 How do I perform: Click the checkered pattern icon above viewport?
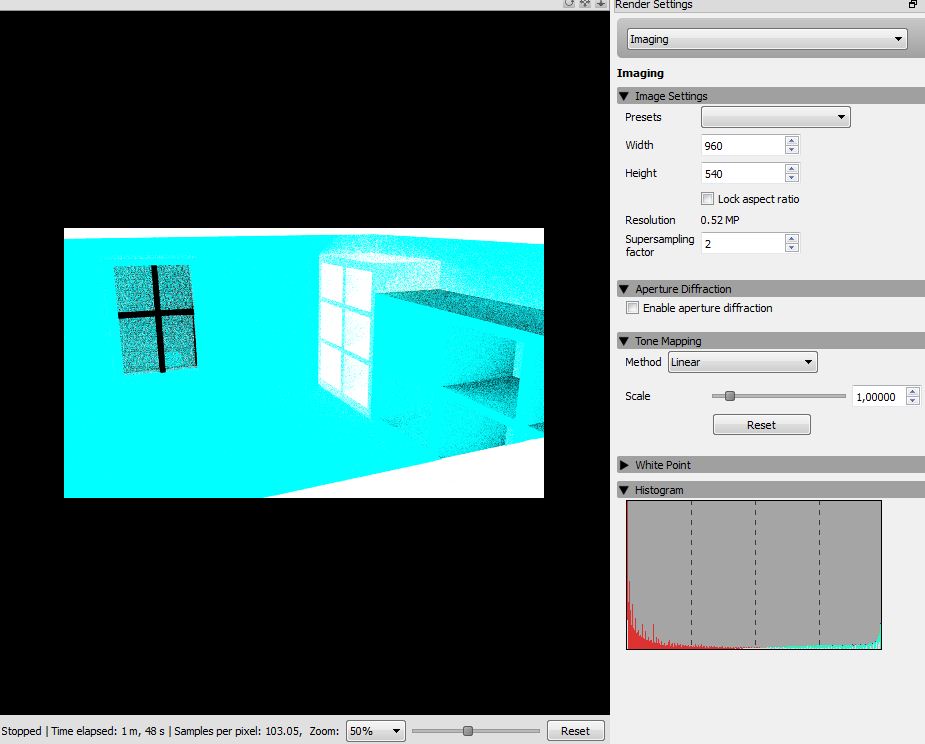585,4
